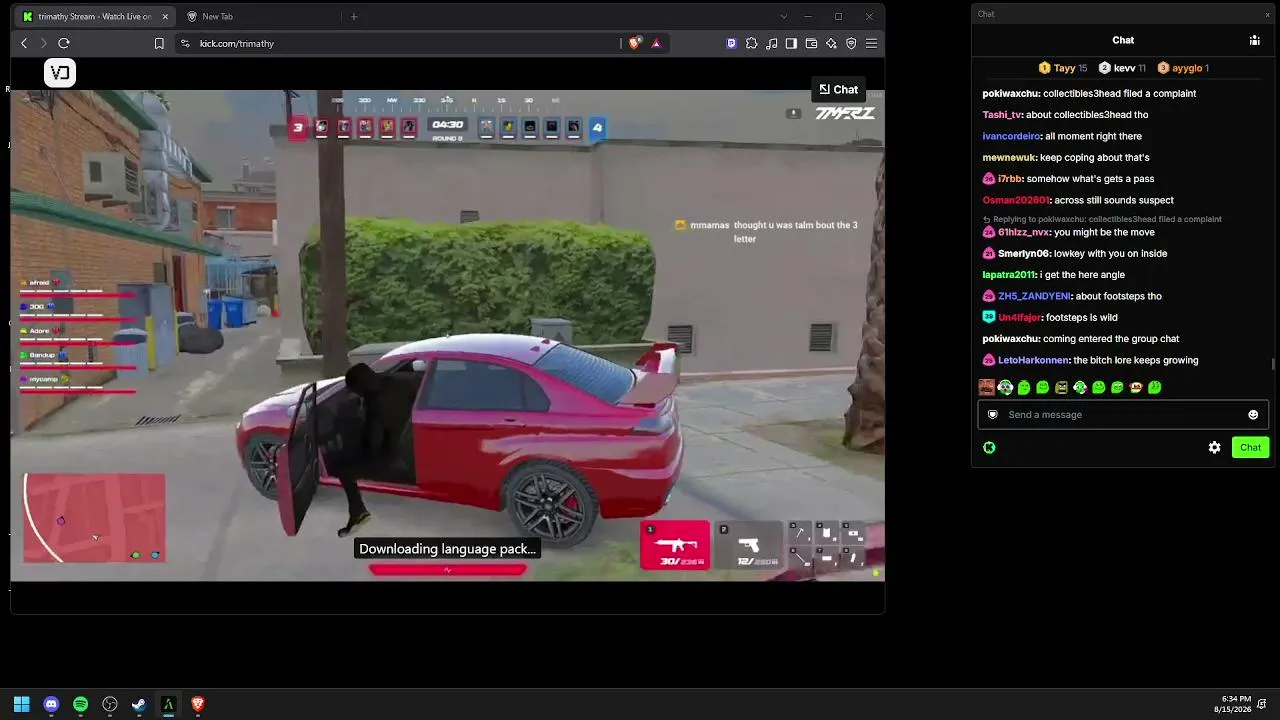This screenshot has width=1280, height=720.
Task: Click Osman202601's username in chat
Action: click(1016, 200)
